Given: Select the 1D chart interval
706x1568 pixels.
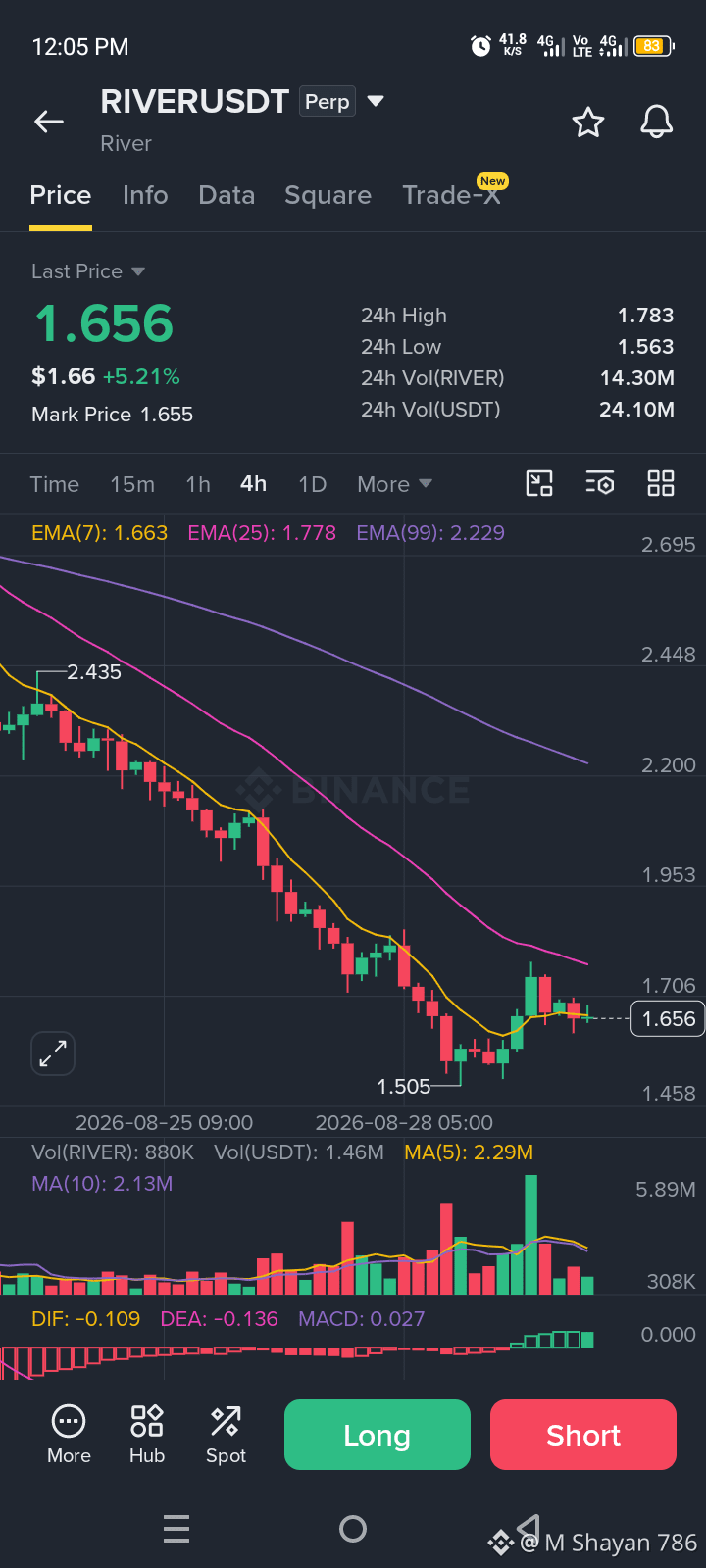Looking at the screenshot, I should point(312,484).
